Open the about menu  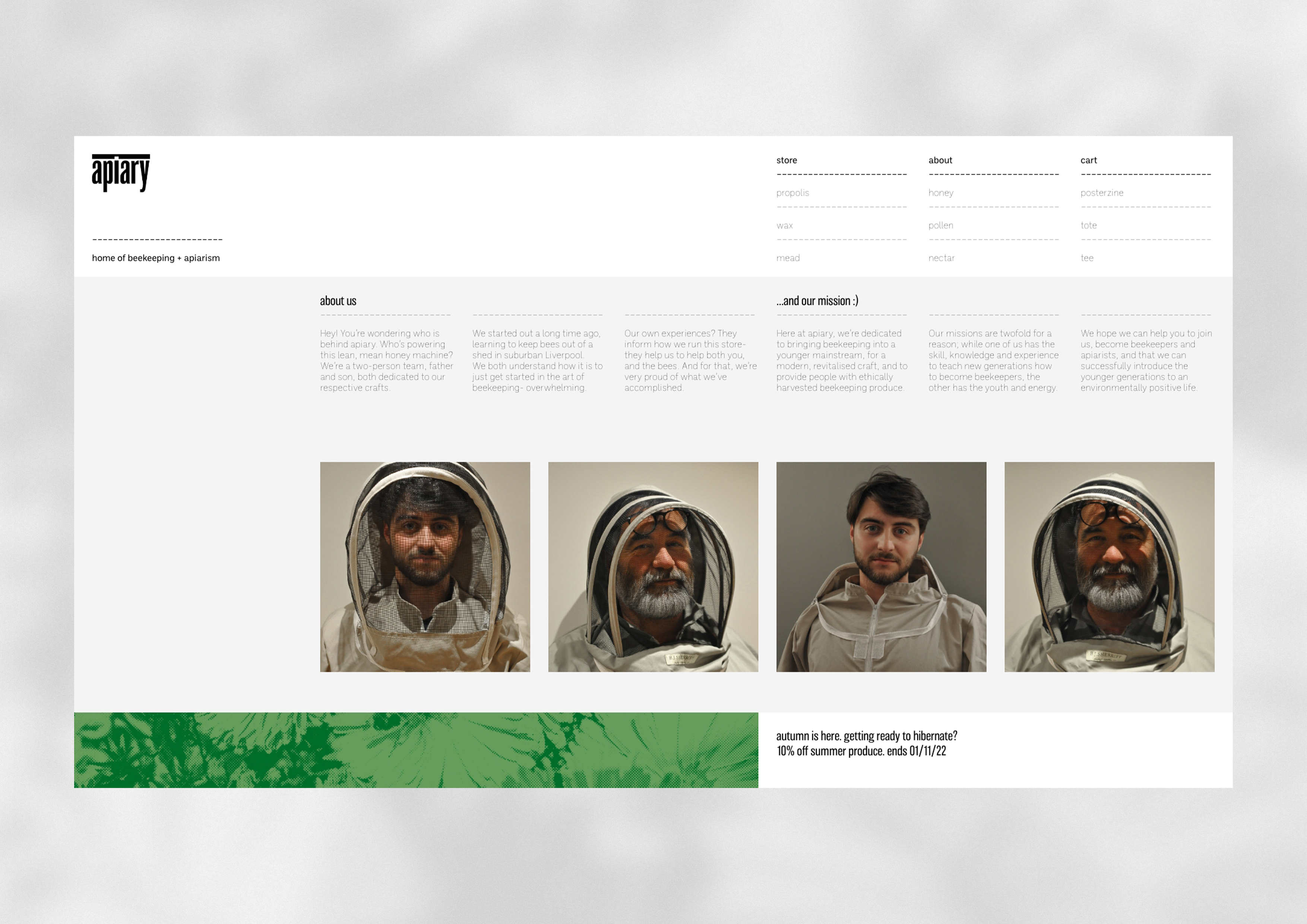[x=940, y=161]
